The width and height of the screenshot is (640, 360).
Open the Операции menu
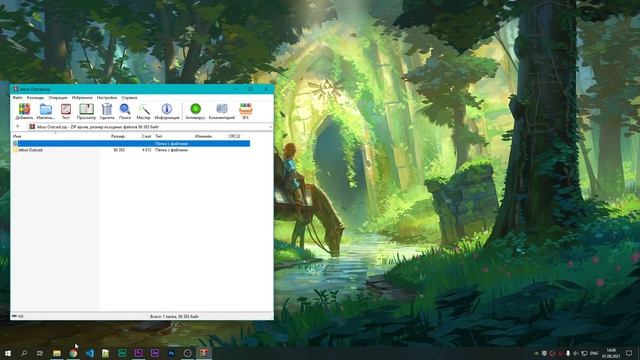pyautogui.click(x=58, y=98)
